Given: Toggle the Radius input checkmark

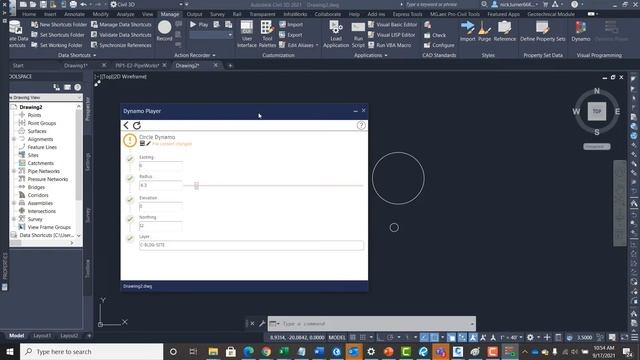Looking at the screenshot, I should 130,178.
